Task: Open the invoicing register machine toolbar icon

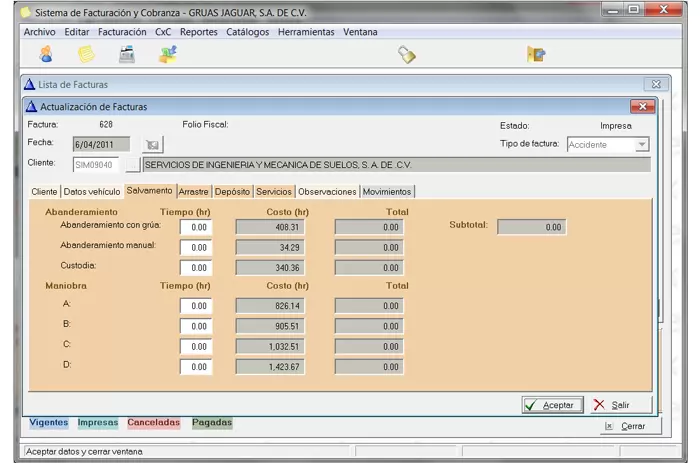Action: point(127,55)
